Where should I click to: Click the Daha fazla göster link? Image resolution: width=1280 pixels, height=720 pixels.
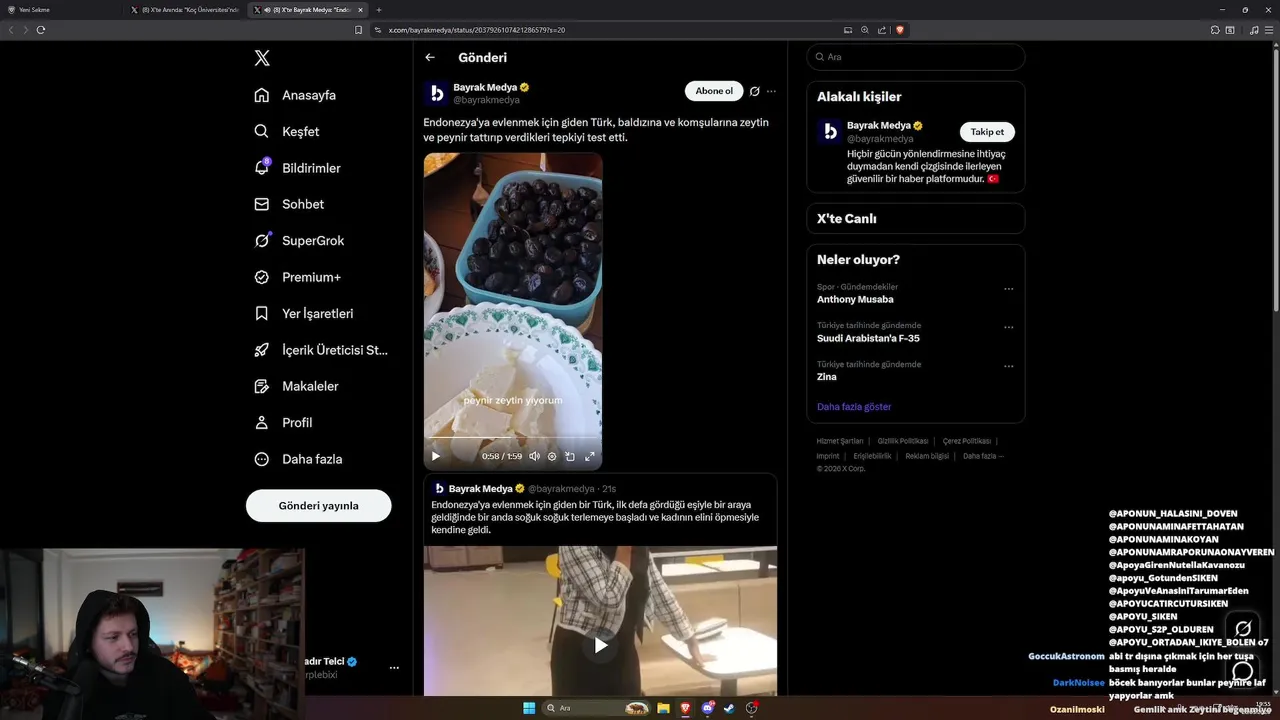point(854,407)
